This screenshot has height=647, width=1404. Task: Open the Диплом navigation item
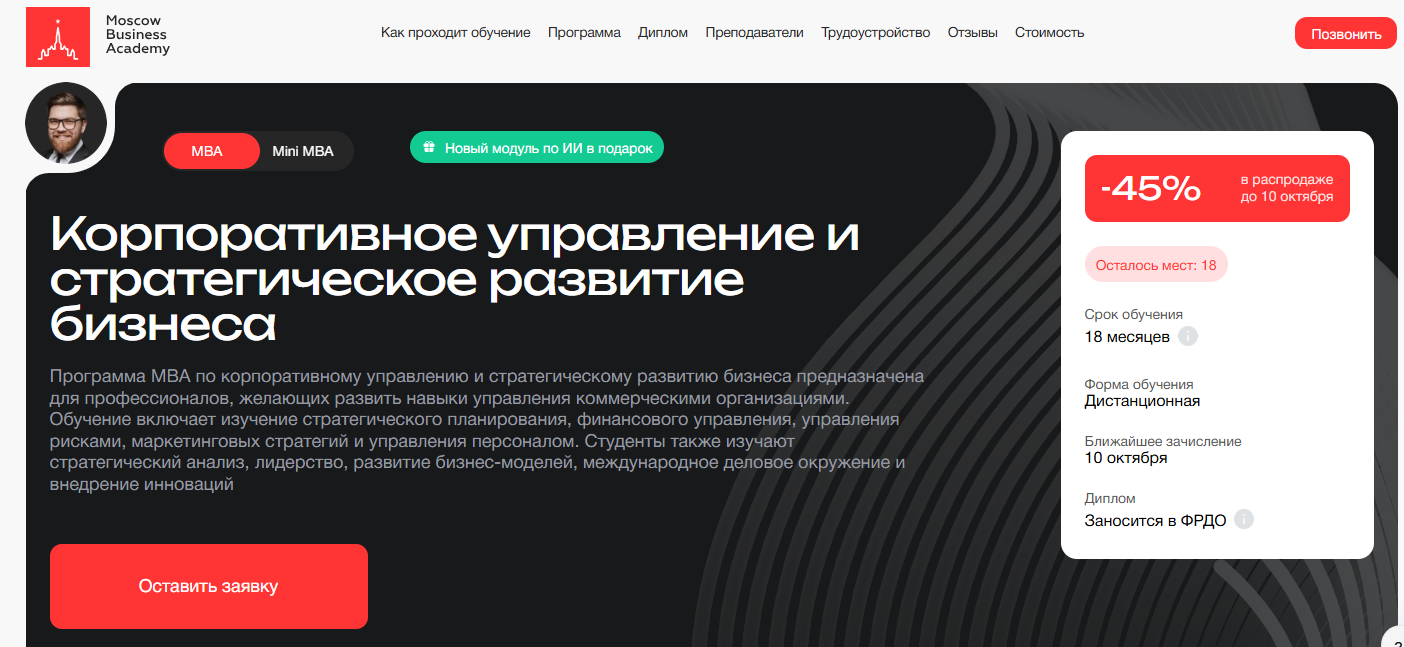[x=663, y=32]
